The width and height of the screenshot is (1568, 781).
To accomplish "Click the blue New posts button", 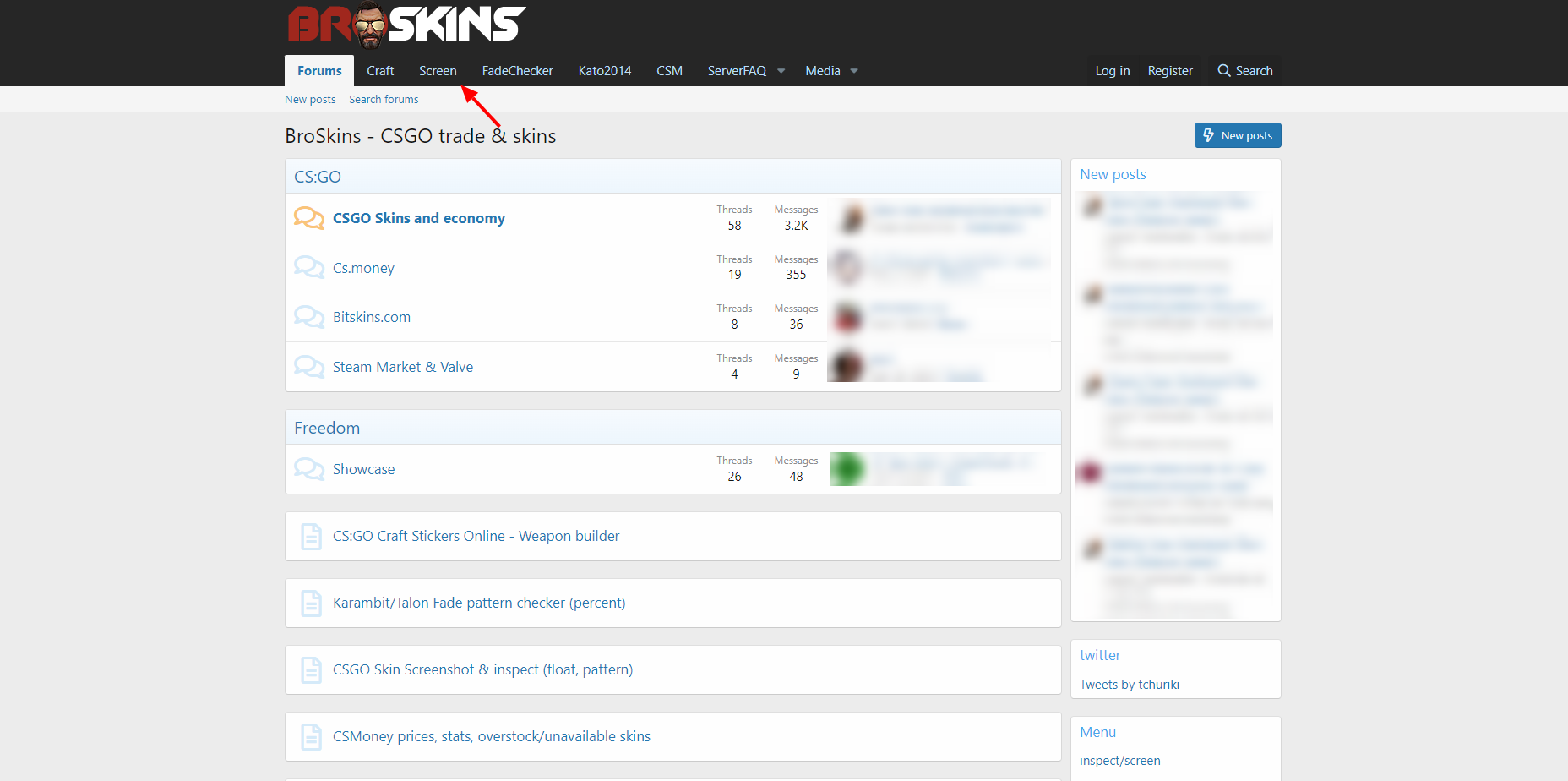I will point(1238,135).
